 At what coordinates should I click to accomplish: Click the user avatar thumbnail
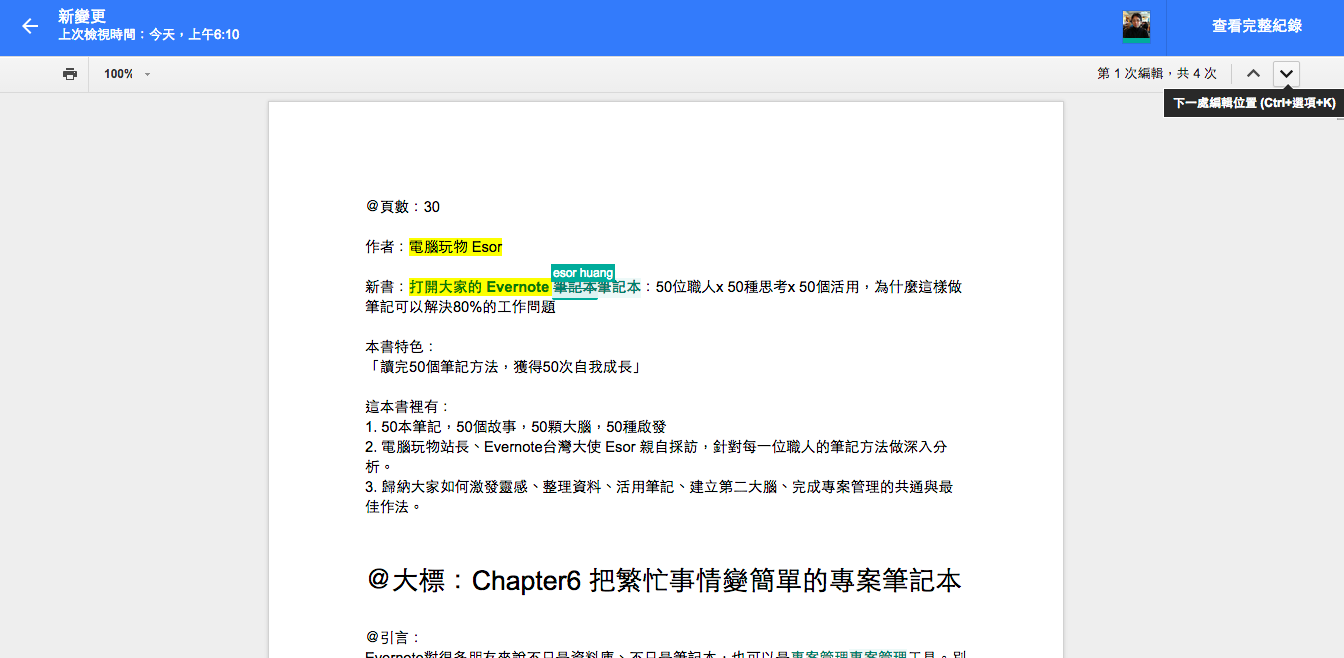1136,26
